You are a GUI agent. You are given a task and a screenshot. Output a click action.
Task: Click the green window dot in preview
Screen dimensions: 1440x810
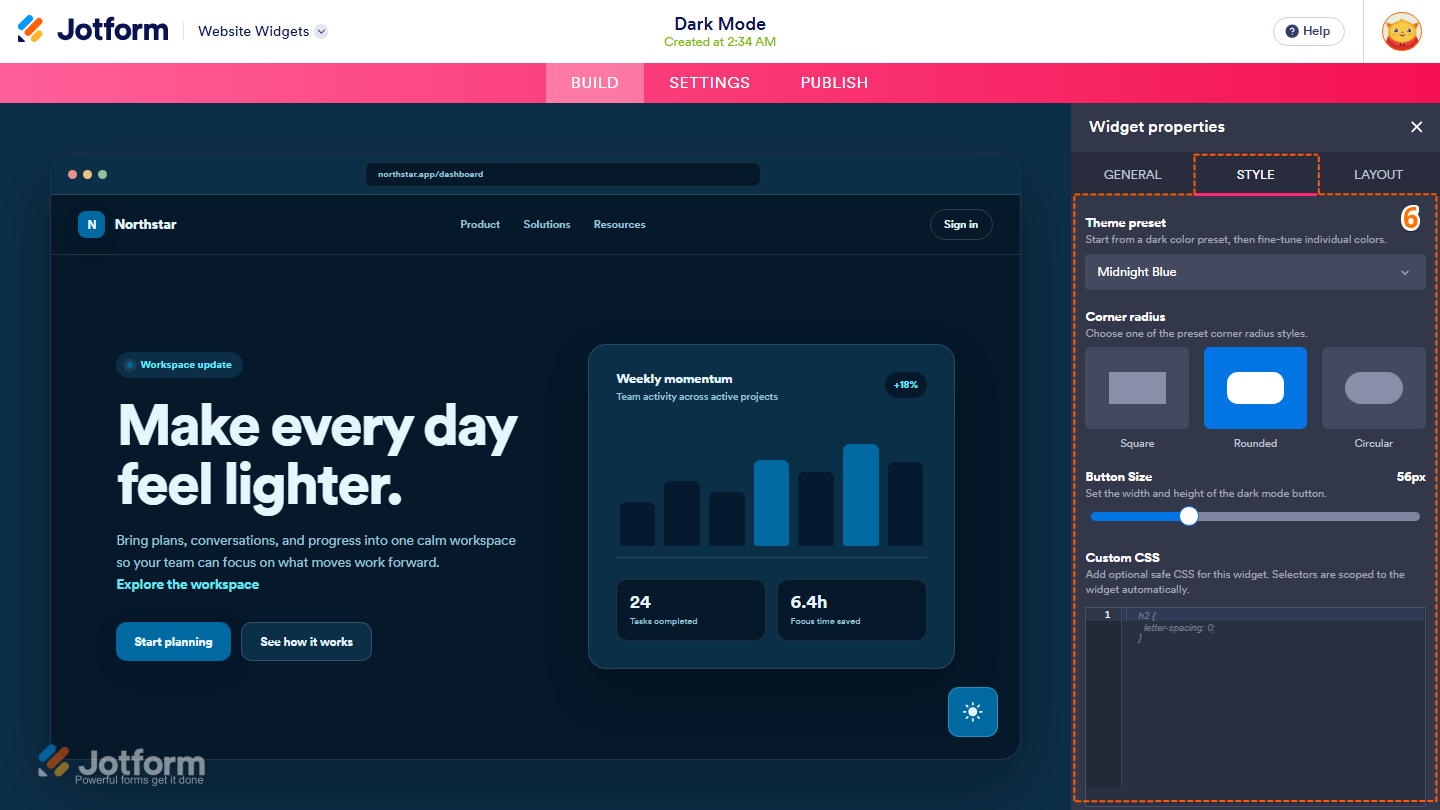click(102, 174)
